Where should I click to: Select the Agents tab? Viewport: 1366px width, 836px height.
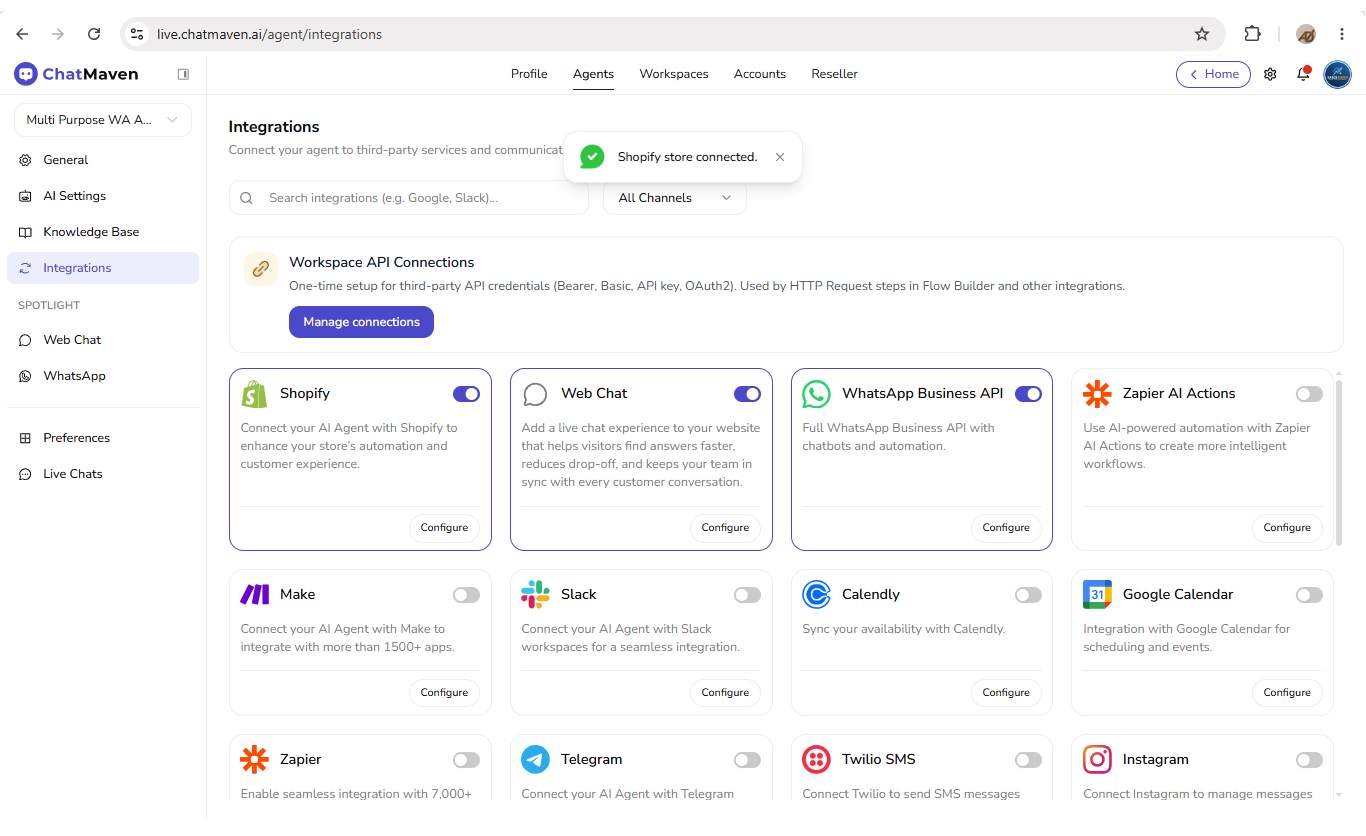(x=593, y=74)
